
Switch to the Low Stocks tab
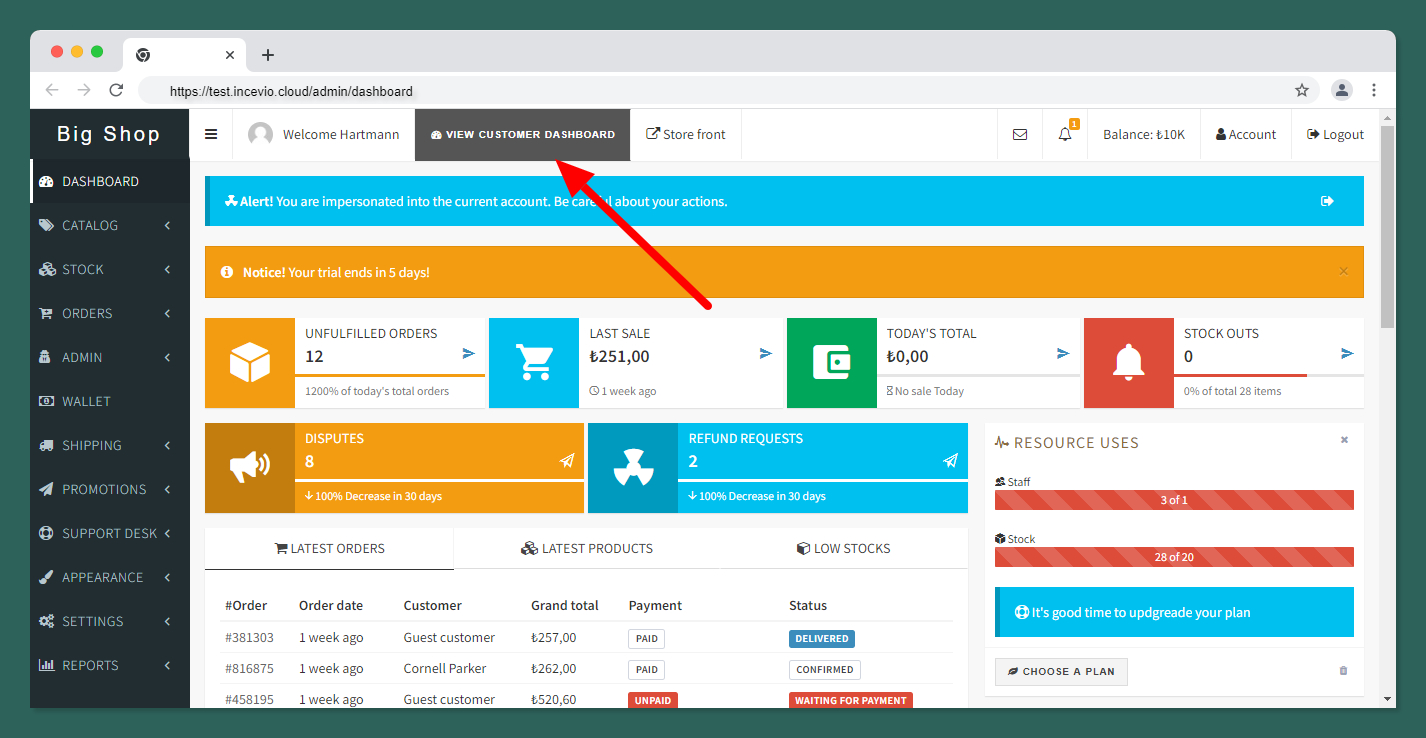[843, 548]
